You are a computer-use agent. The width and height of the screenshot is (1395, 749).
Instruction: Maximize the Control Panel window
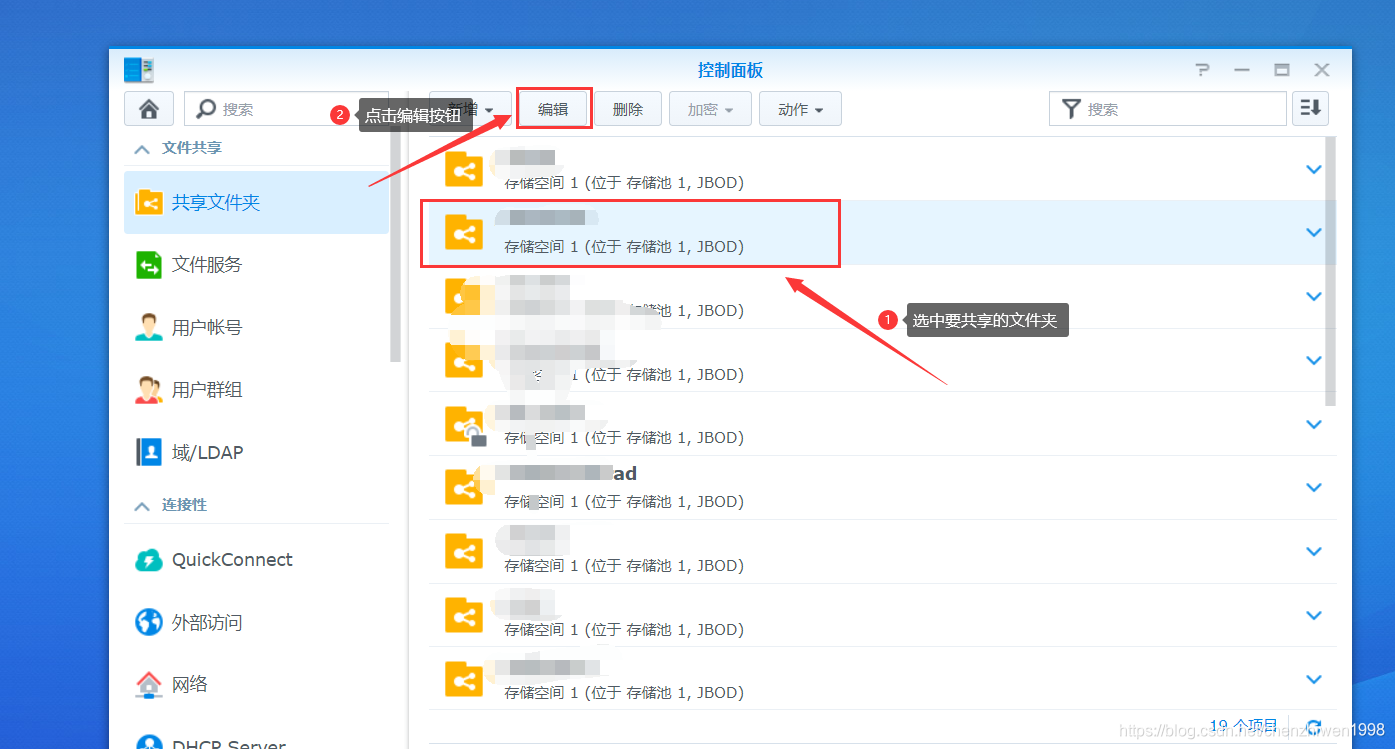point(1282,70)
